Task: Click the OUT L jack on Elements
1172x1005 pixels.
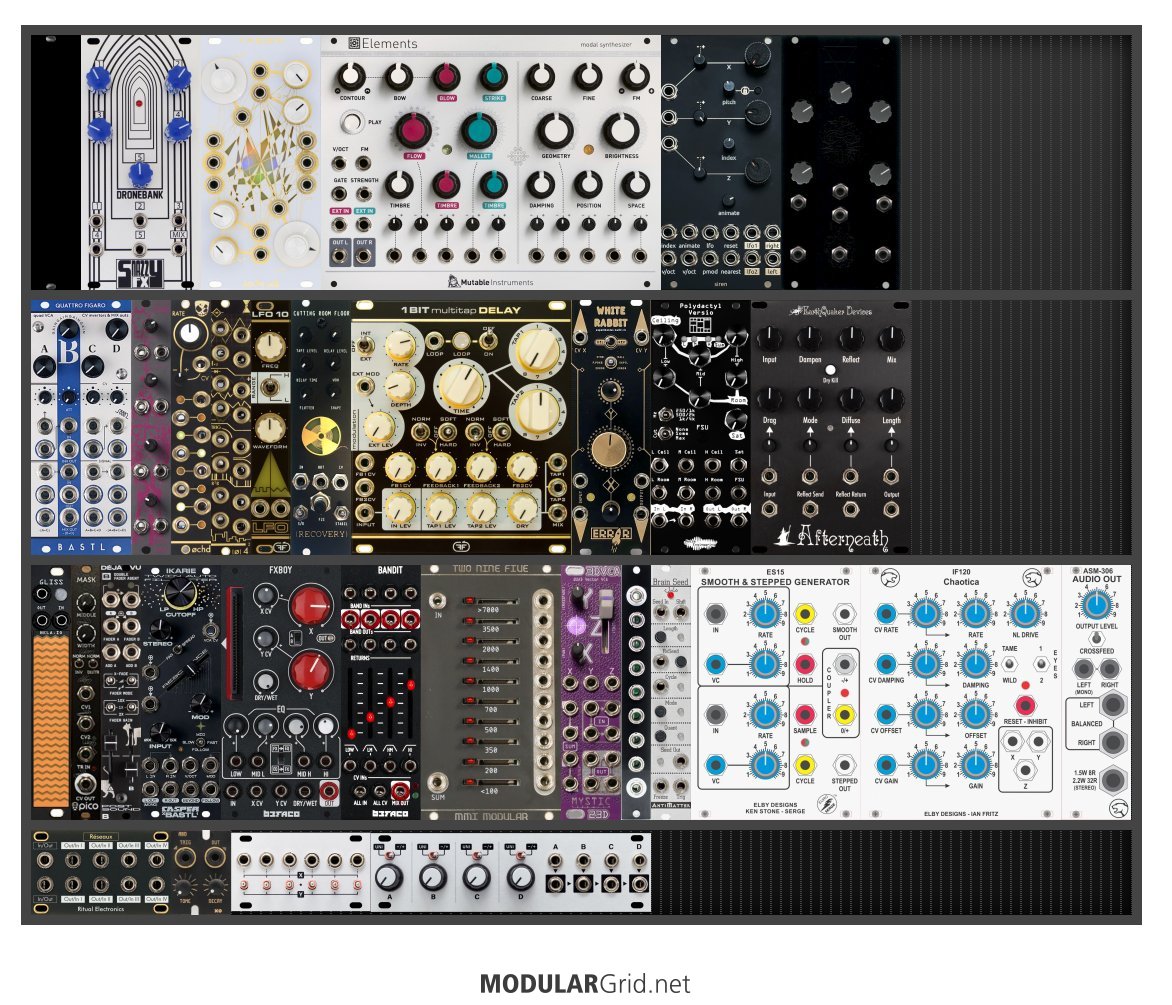Action: pyautogui.click(x=340, y=256)
